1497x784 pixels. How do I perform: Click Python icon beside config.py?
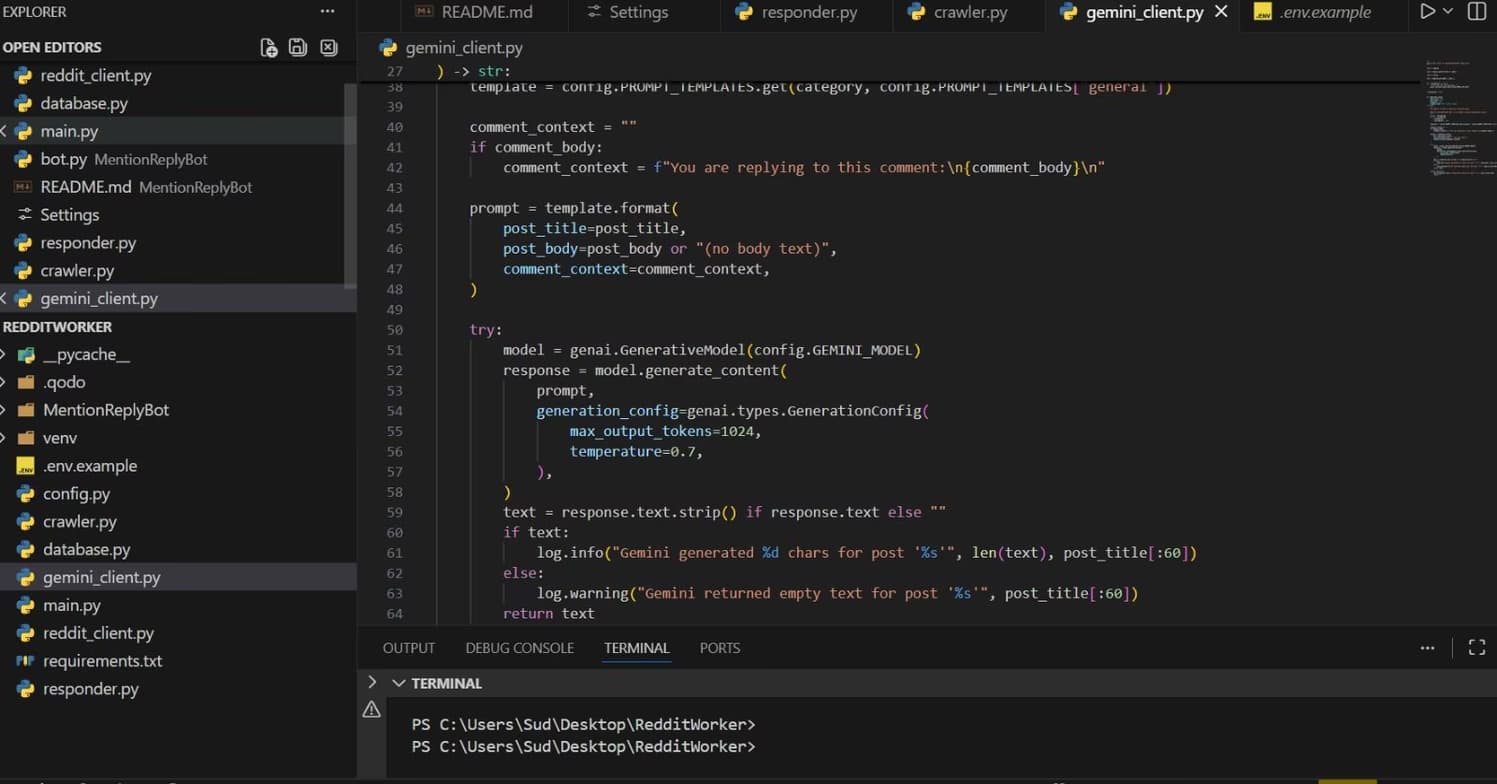26,494
